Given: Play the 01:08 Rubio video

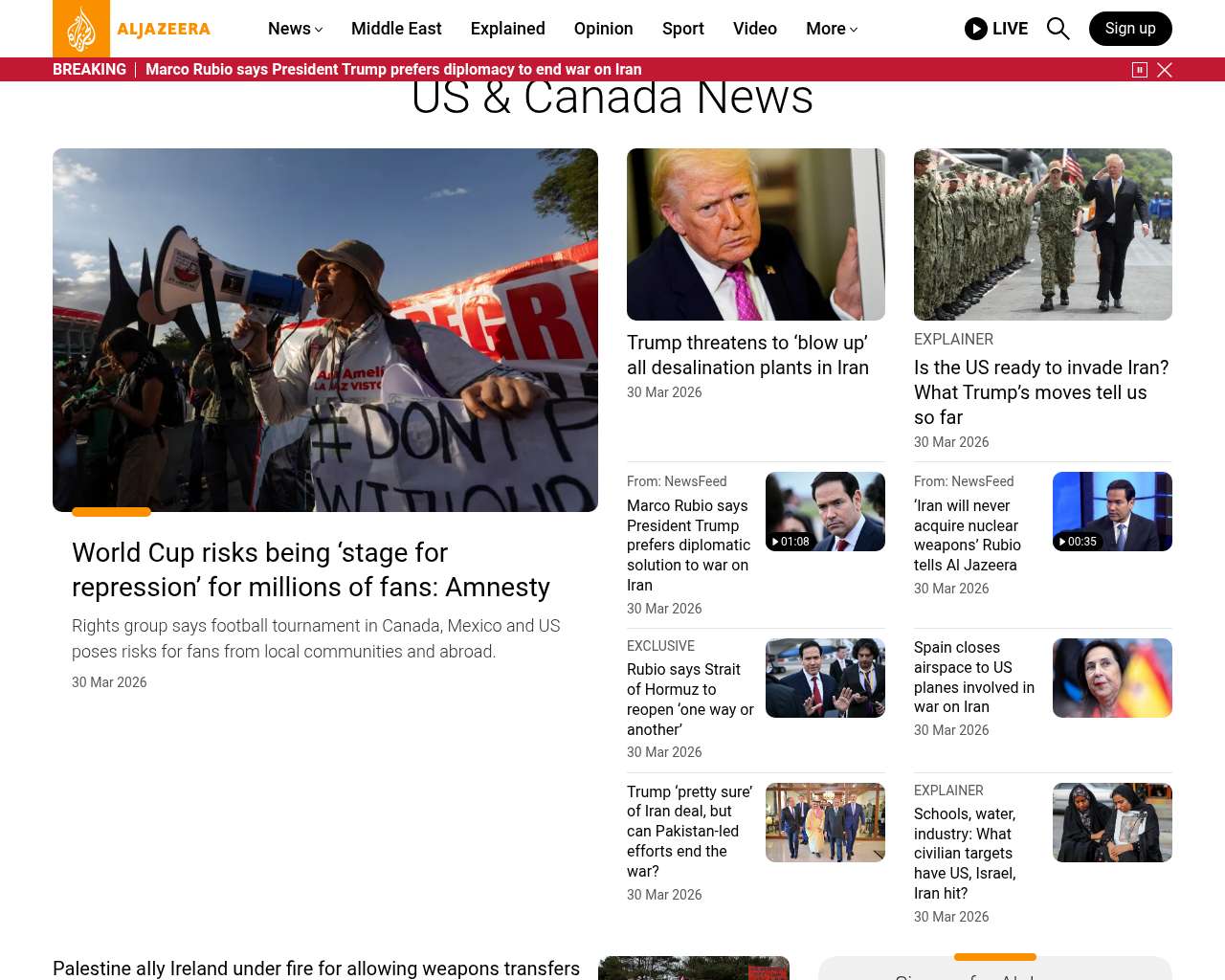Looking at the screenshot, I should click(825, 511).
